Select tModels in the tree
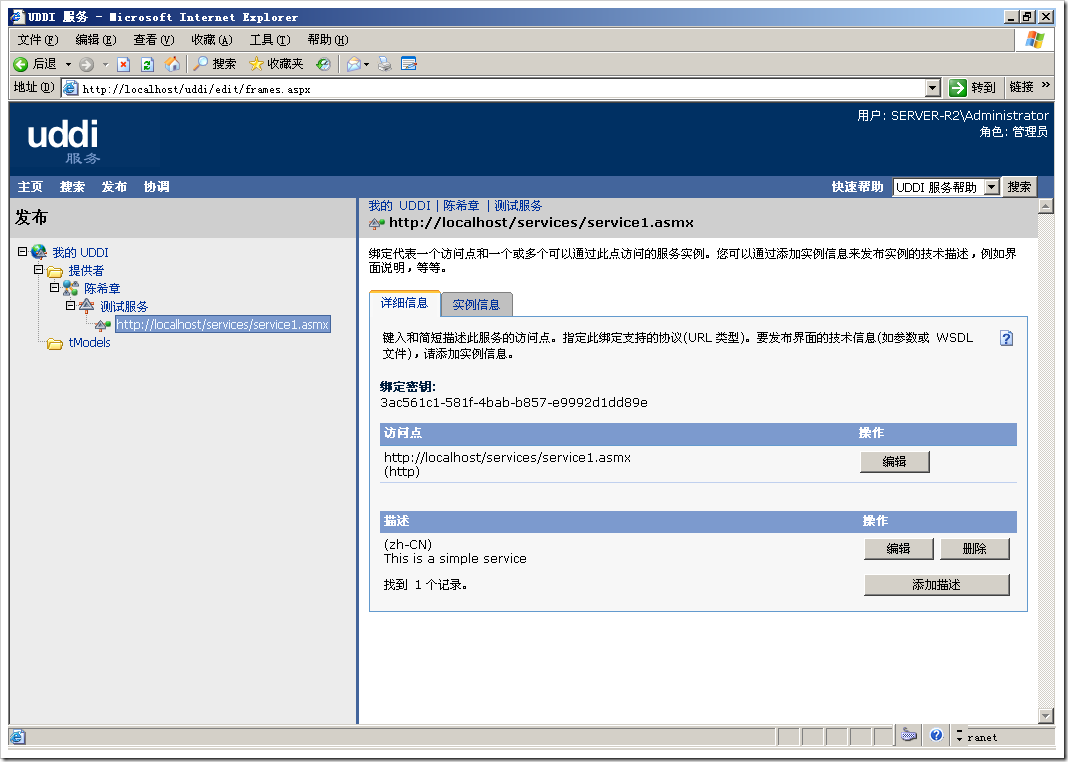 89,343
